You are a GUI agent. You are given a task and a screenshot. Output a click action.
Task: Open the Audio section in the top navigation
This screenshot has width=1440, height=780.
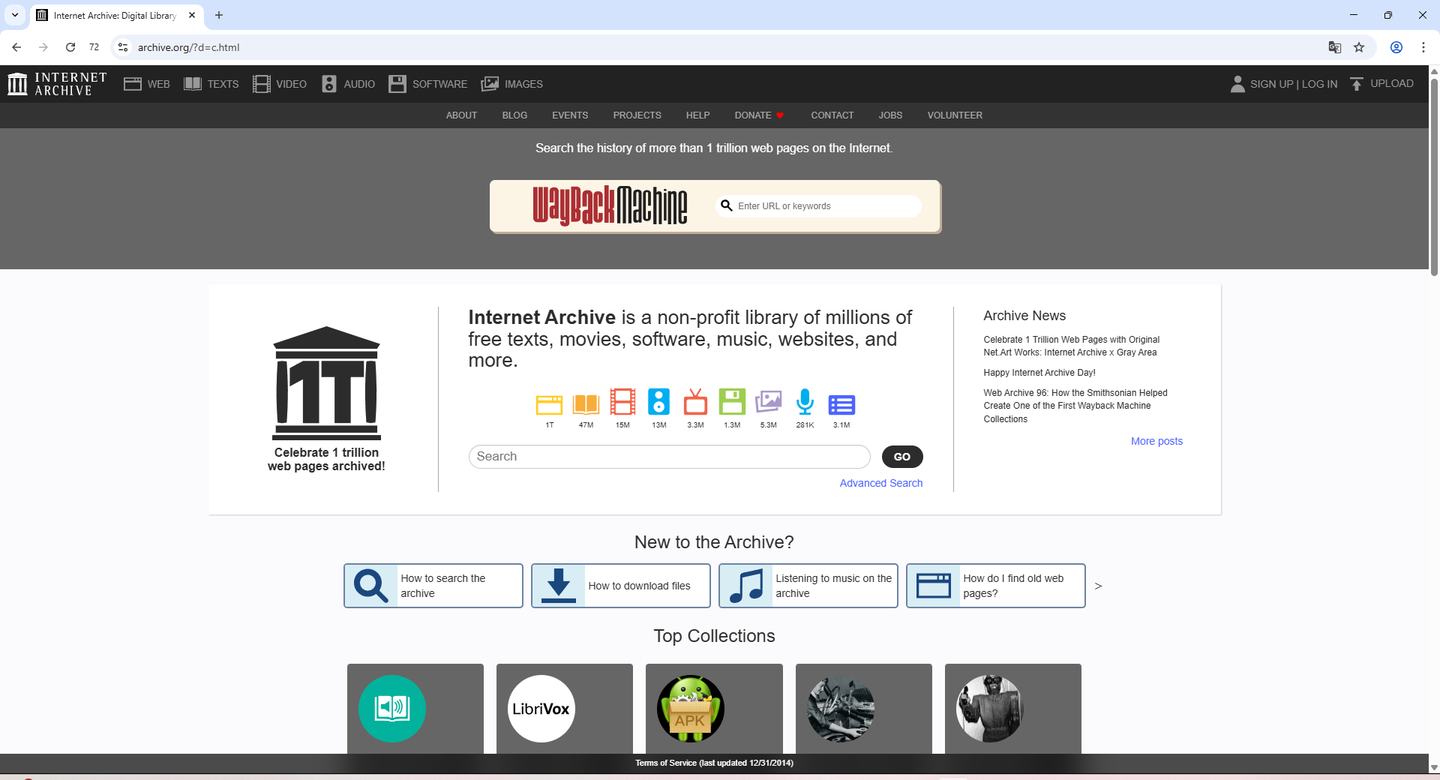pyautogui.click(x=348, y=84)
